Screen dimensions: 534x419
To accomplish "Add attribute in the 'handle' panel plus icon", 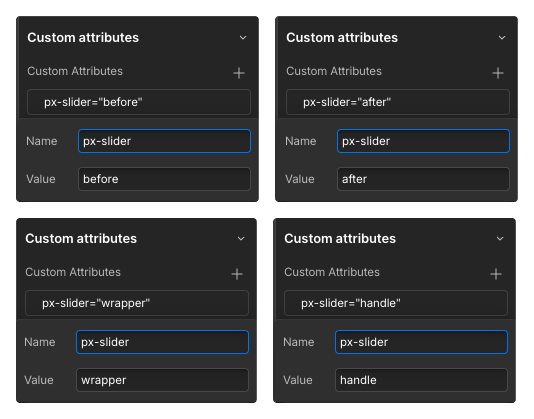I will [x=496, y=274].
